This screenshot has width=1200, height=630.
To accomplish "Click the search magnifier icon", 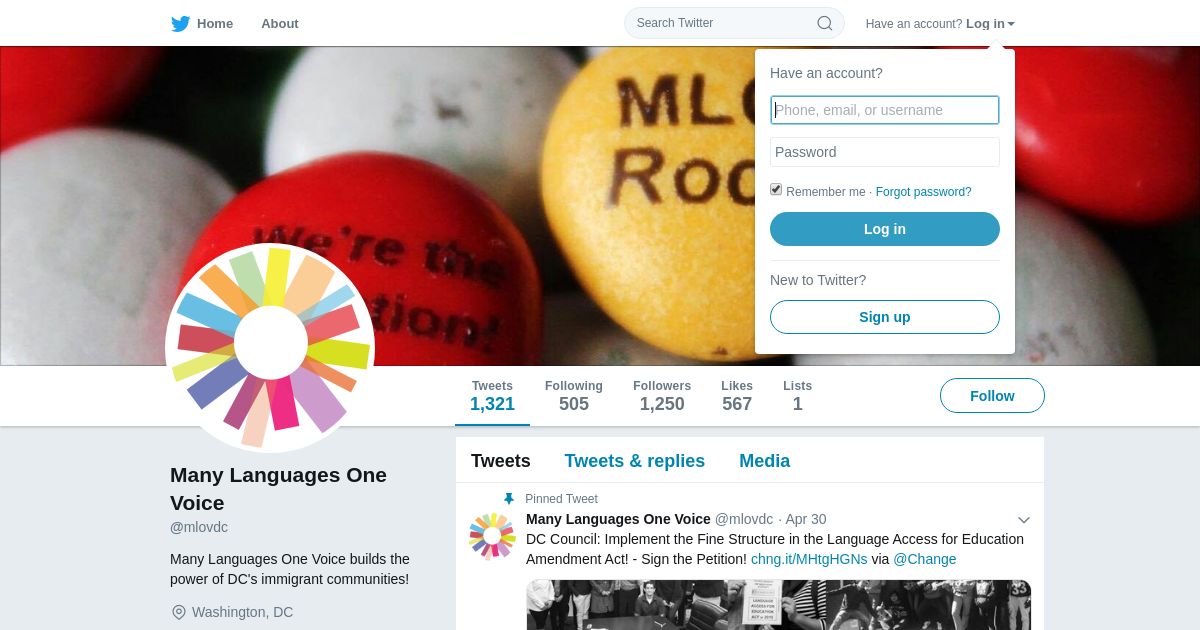I will click(x=825, y=23).
